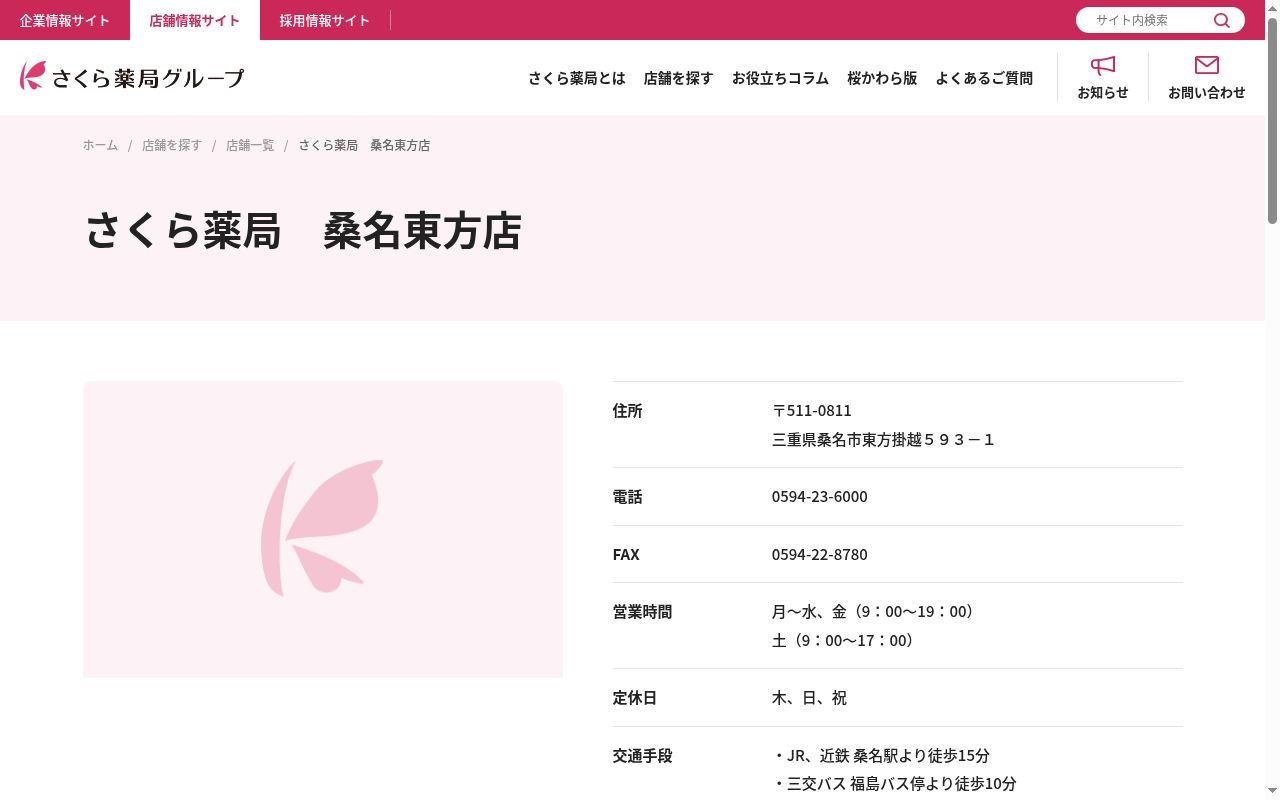Open the お知らせ megaphone icon
Image resolution: width=1280 pixels, height=800 pixels.
[x=1103, y=66]
